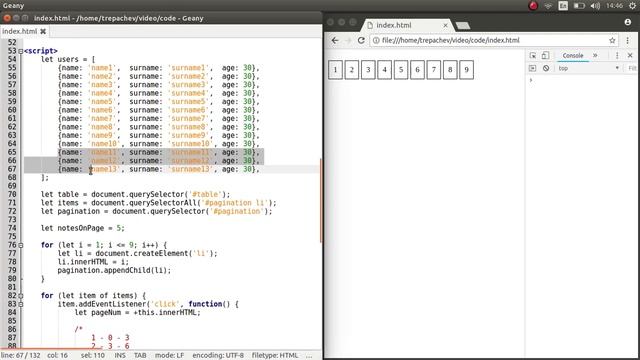View site info icon in address bar

(x=376, y=40)
